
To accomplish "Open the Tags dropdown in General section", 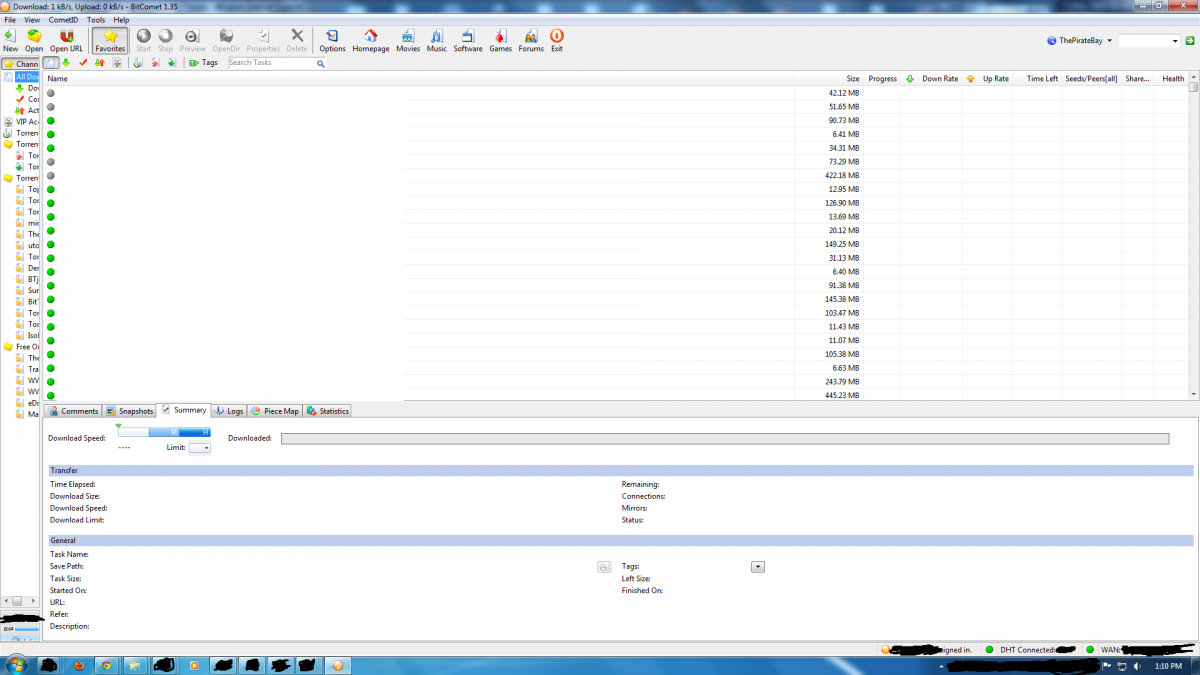I will [757, 567].
